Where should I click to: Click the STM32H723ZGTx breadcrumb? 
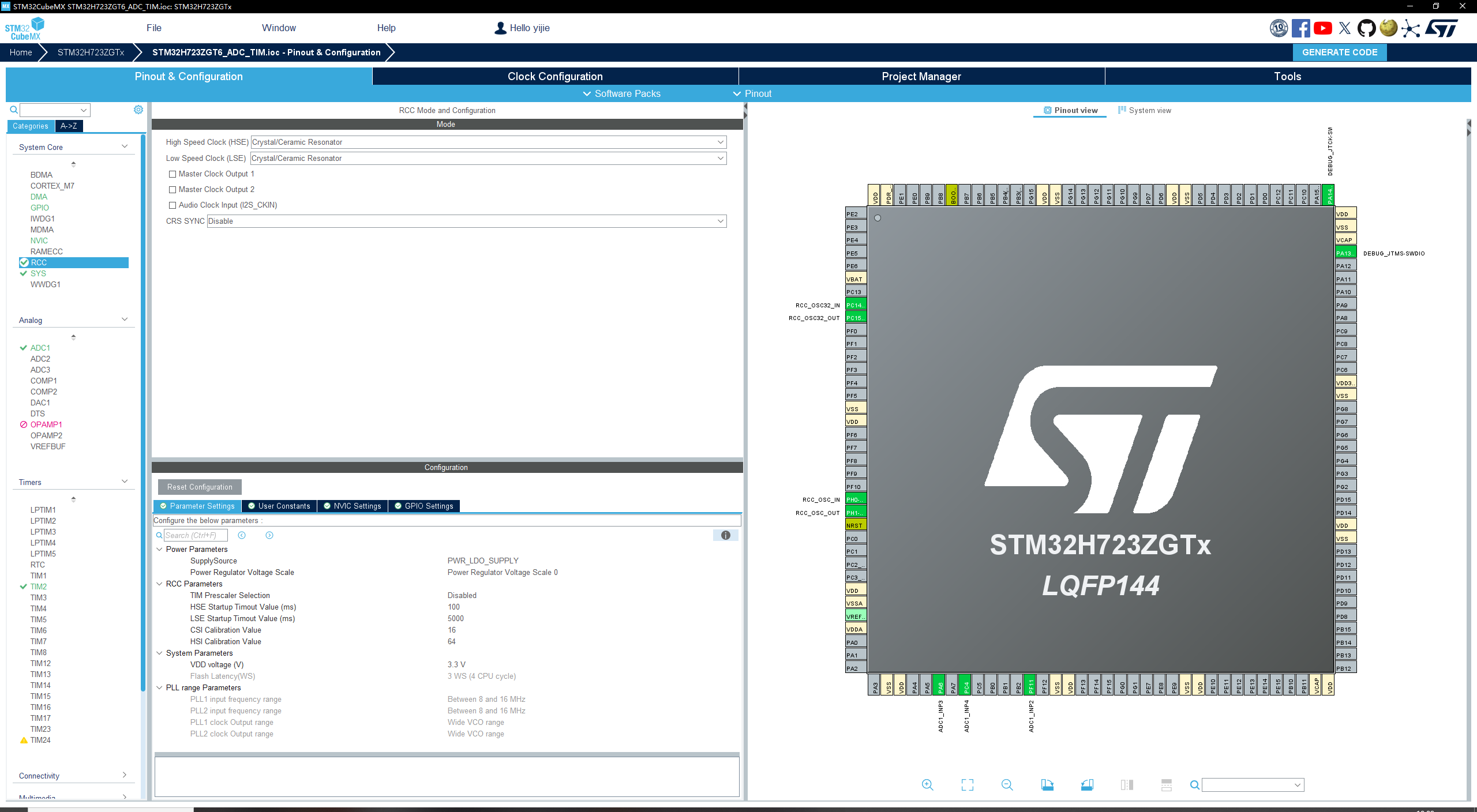pos(91,52)
